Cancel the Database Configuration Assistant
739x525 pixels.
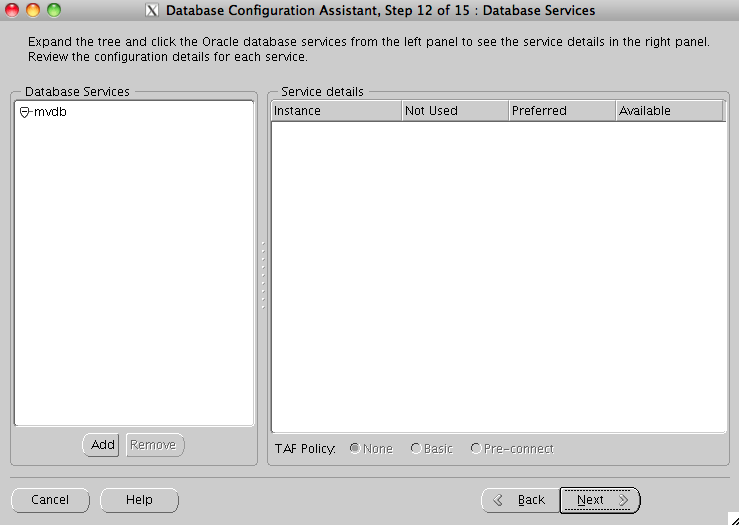(50, 500)
